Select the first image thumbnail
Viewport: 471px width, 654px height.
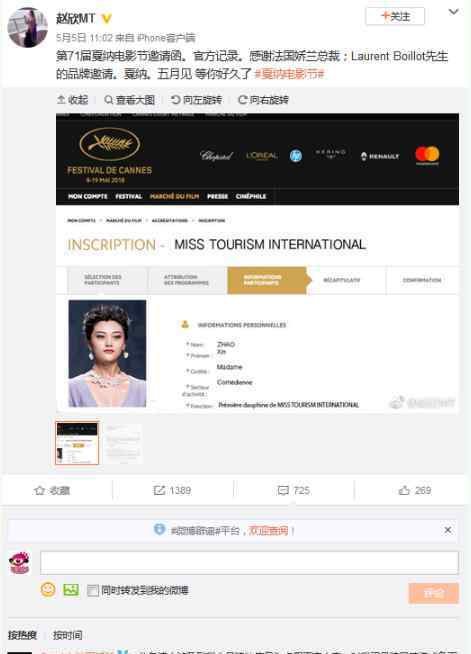(77, 443)
